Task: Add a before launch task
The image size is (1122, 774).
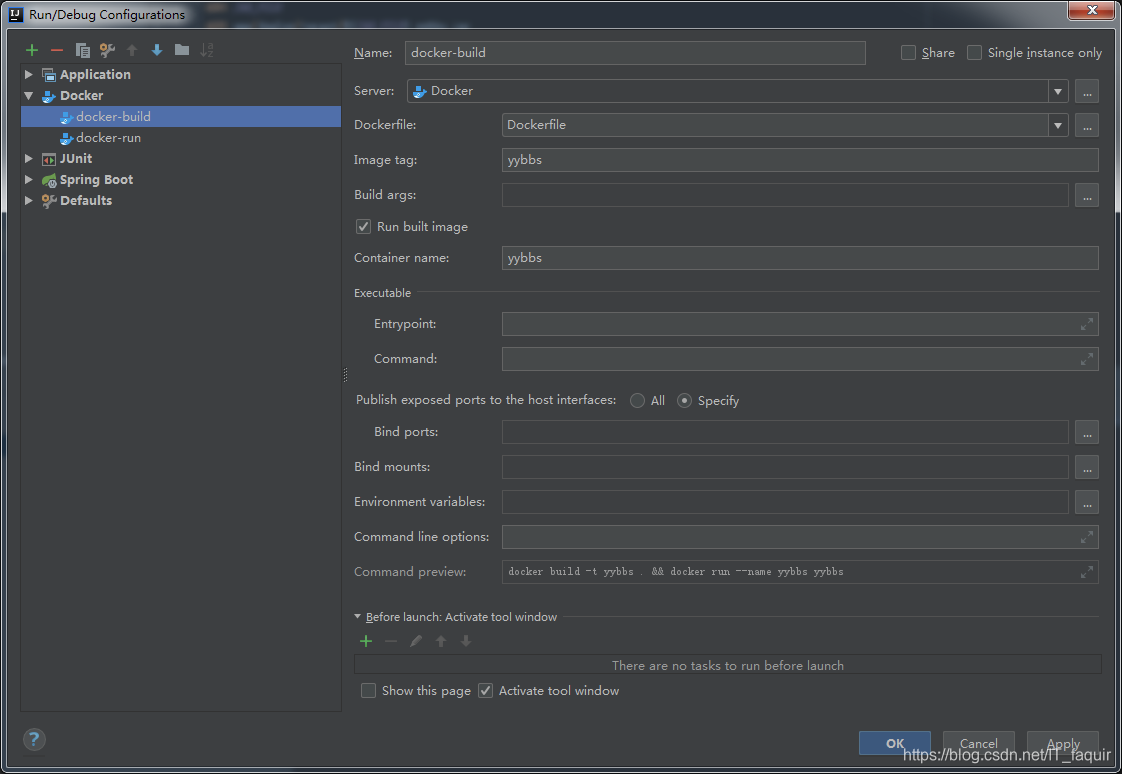Action: tap(366, 641)
